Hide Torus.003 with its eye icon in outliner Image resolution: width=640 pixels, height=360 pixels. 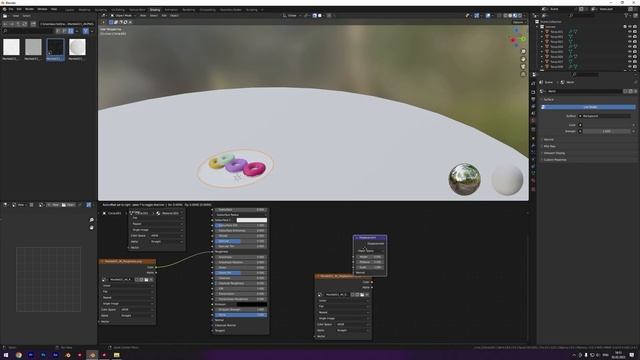pyautogui.click(x=630, y=42)
